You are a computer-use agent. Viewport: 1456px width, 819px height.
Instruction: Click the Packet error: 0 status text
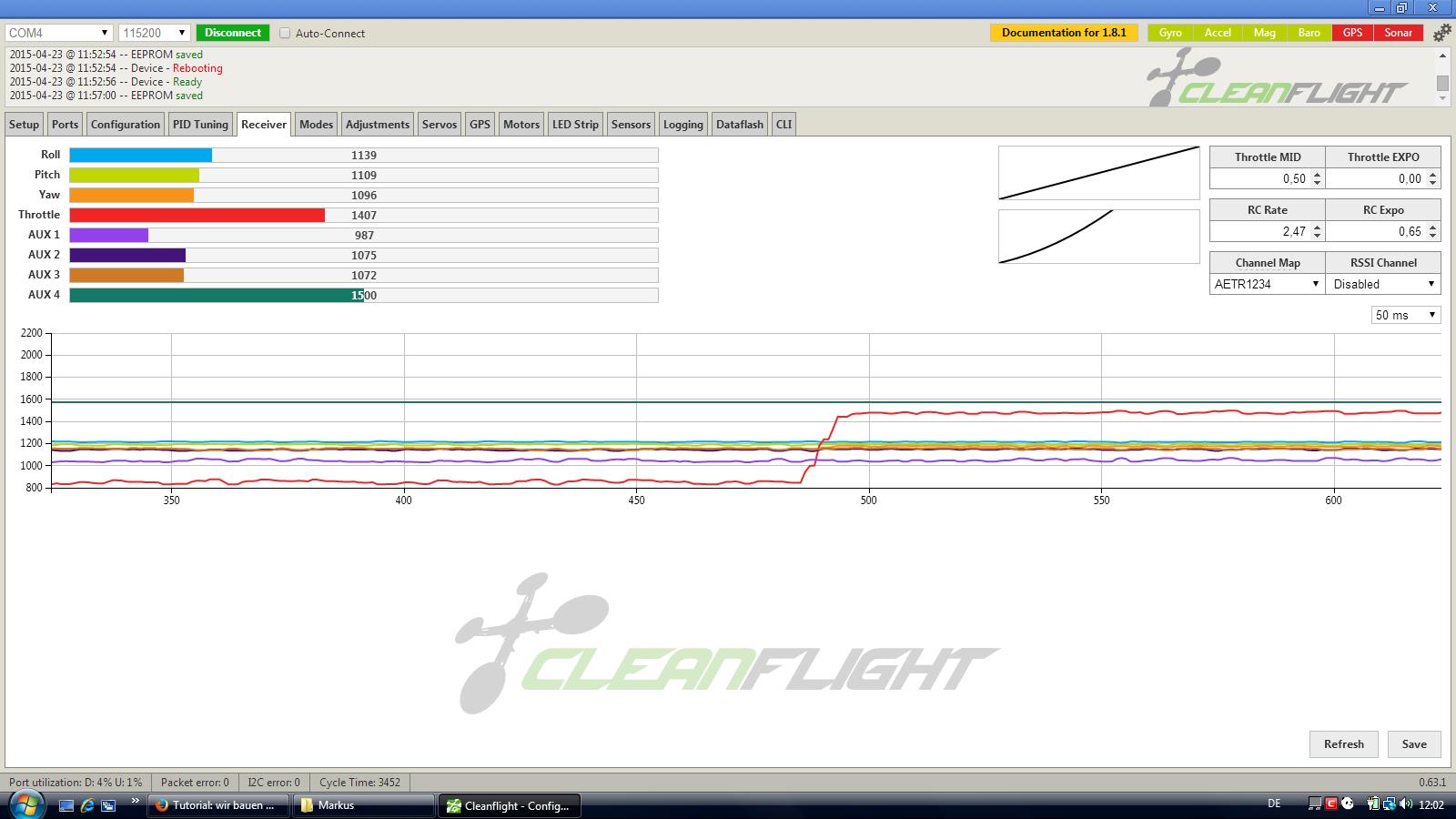coord(195,783)
